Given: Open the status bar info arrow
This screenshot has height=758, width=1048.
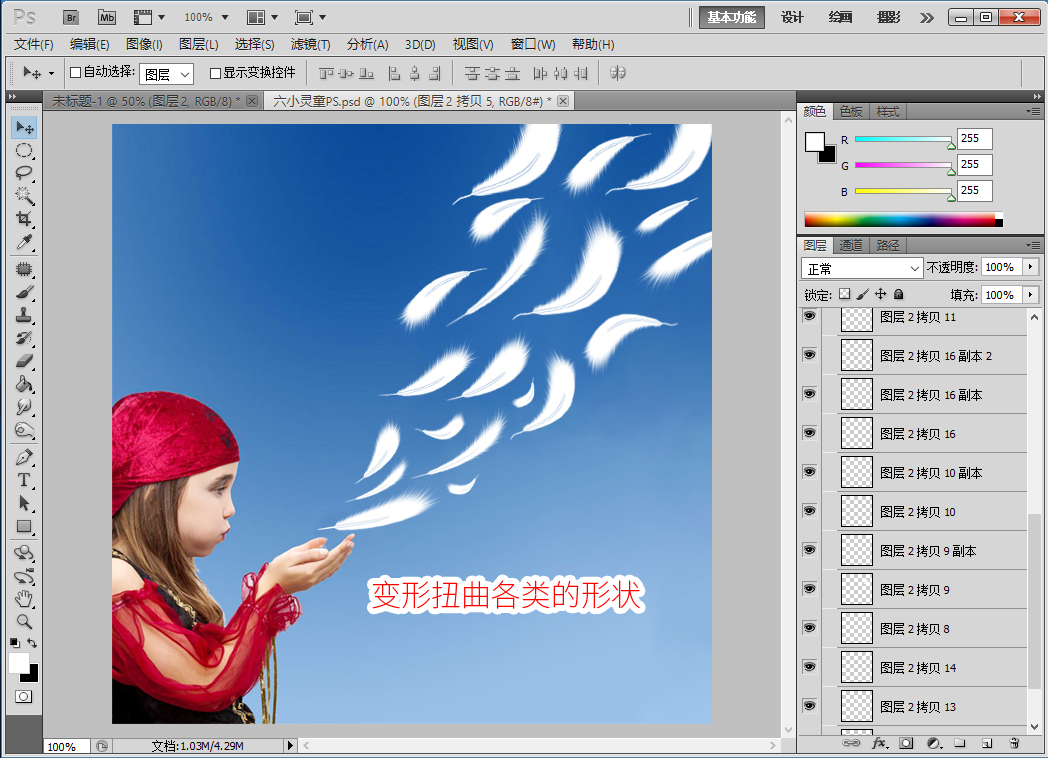Looking at the screenshot, I should point(290,745).
